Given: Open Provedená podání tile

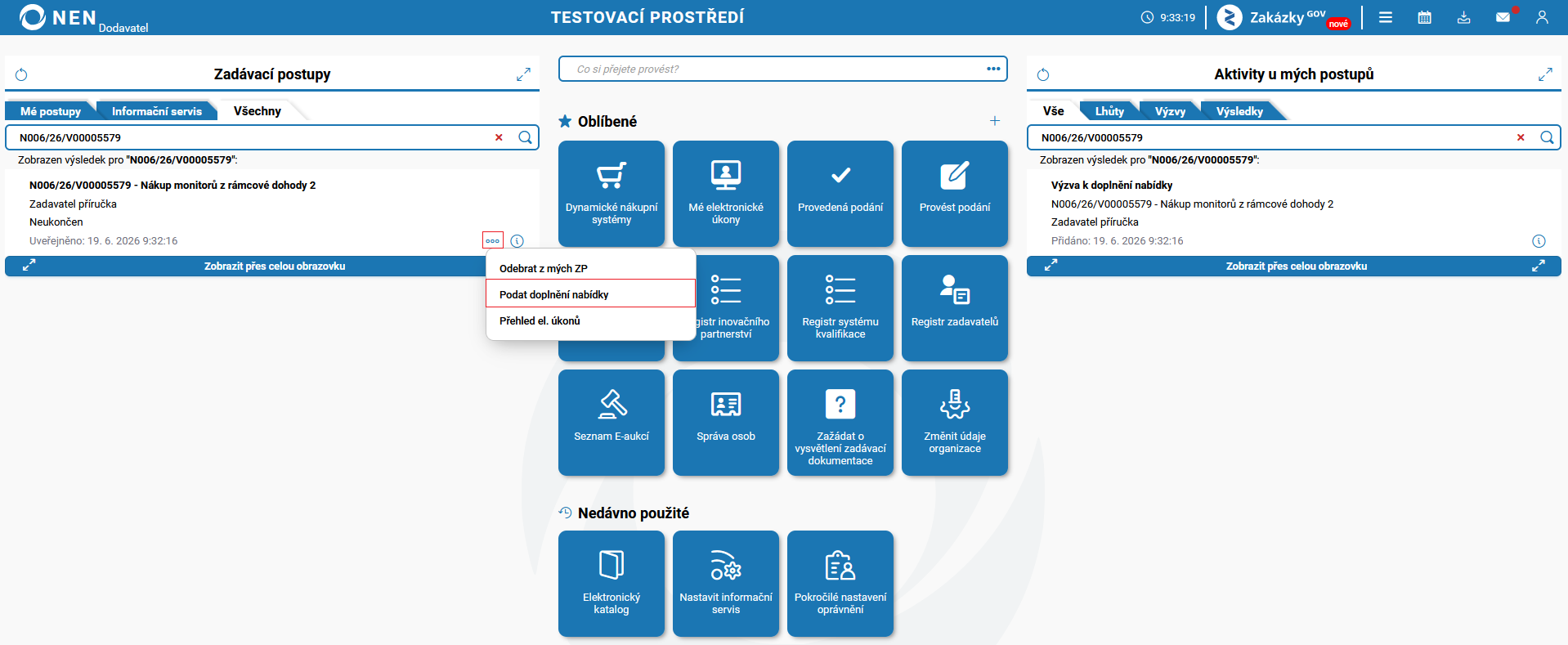Looking at the screenshot, I should click(840, 194).
